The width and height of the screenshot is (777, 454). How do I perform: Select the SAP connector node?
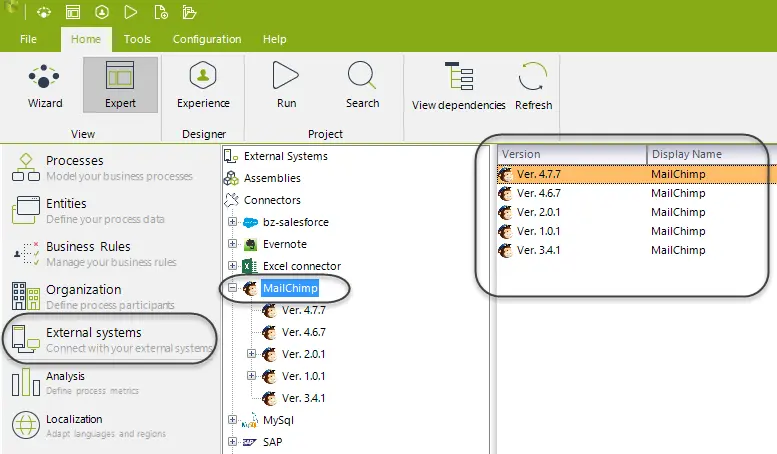tap(272, 442)
